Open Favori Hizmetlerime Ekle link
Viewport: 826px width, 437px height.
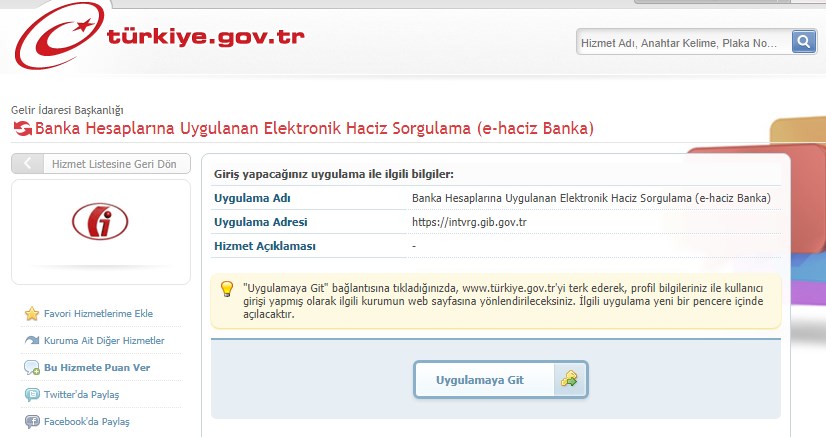99,314
